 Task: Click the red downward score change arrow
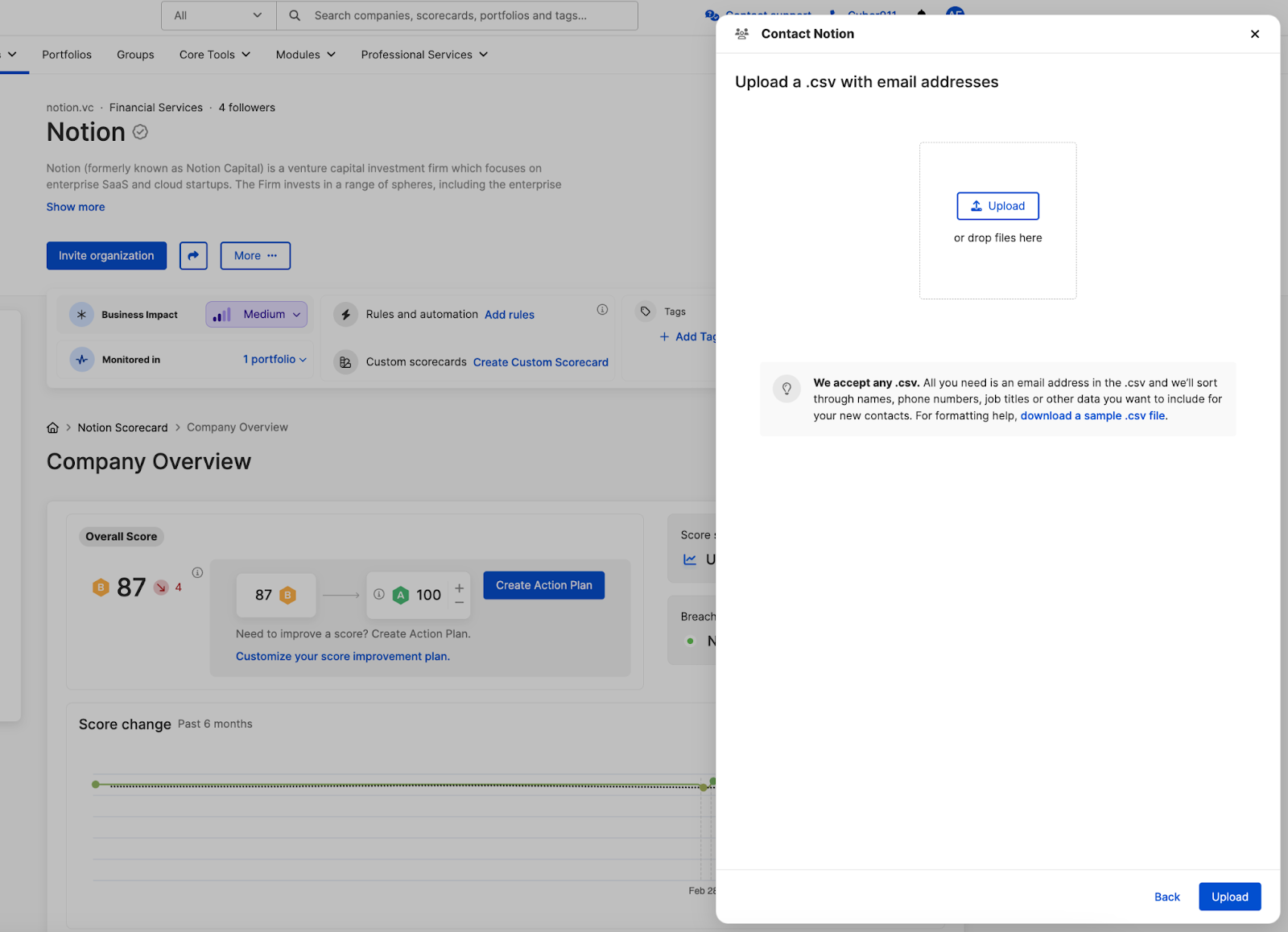pos(161,588)
